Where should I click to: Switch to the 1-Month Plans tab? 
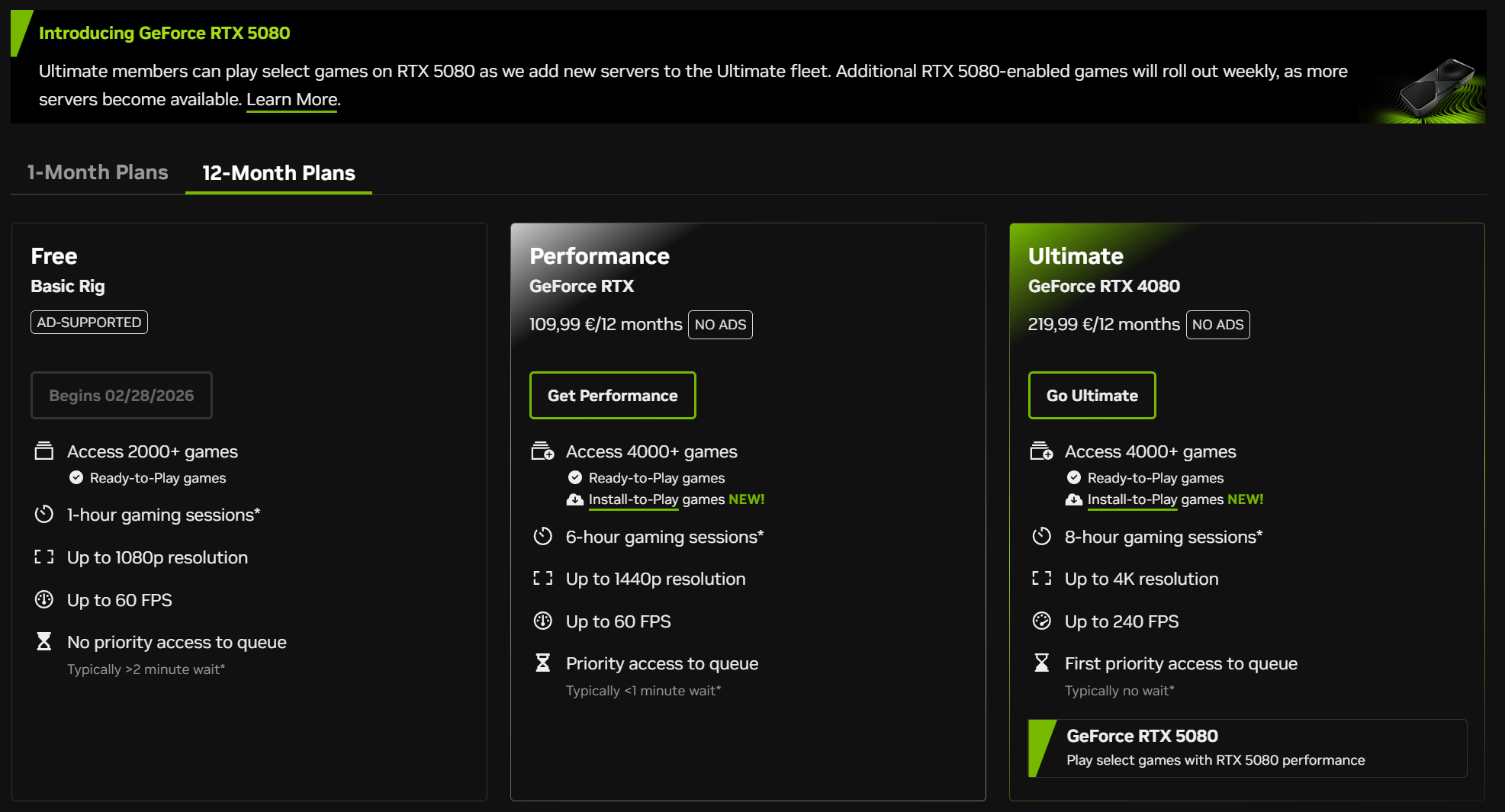click(98, 172)
